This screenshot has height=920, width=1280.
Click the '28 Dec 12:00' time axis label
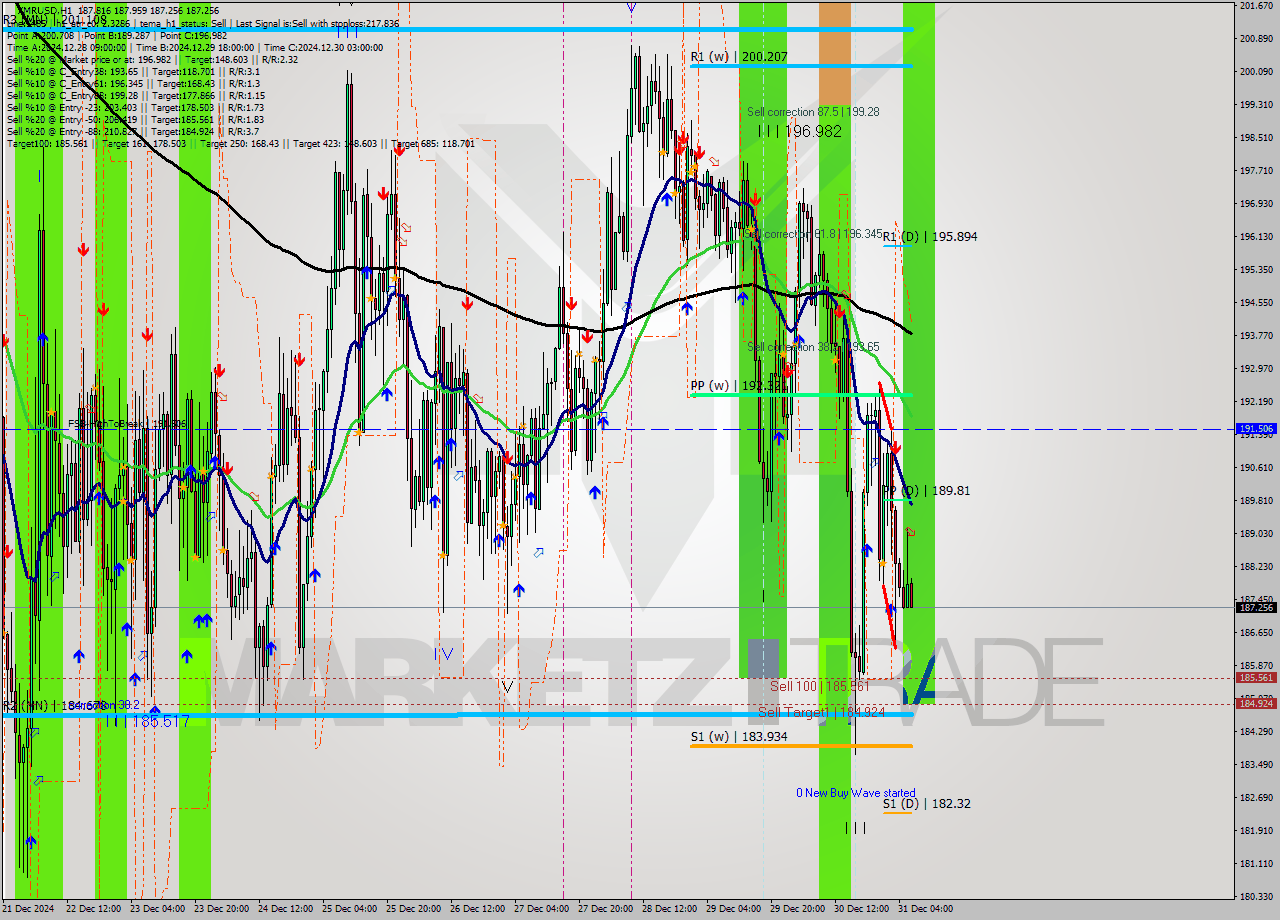pos(669,909)
